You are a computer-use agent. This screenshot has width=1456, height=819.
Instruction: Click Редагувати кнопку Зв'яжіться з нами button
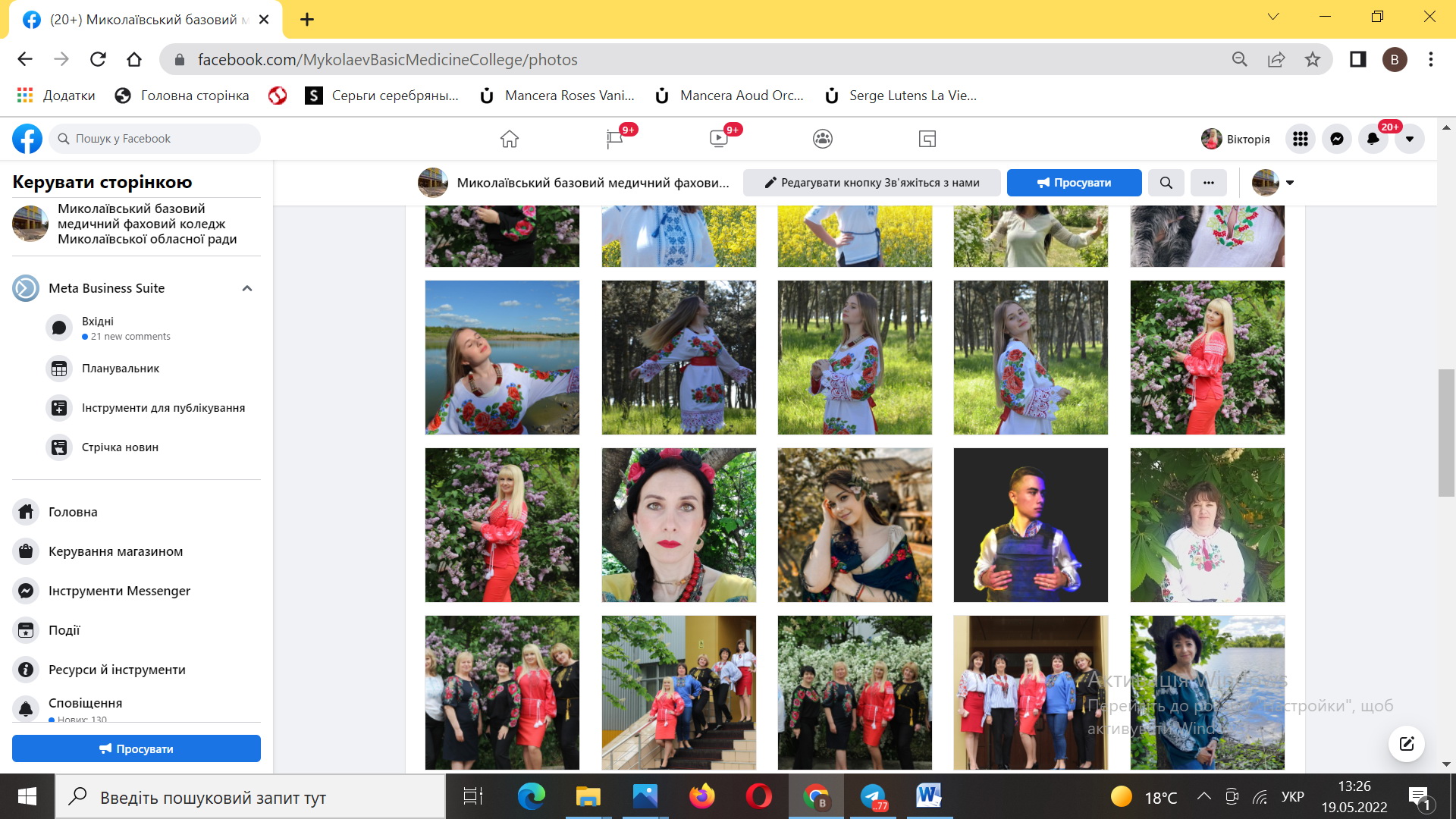(x=871, y=183)
